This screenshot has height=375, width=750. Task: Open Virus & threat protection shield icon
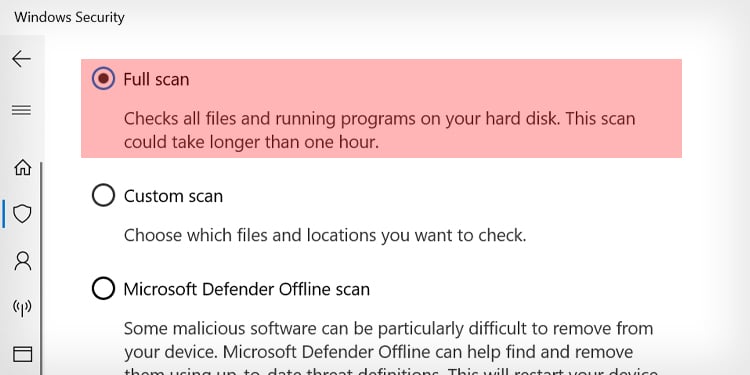coord(22,214)
